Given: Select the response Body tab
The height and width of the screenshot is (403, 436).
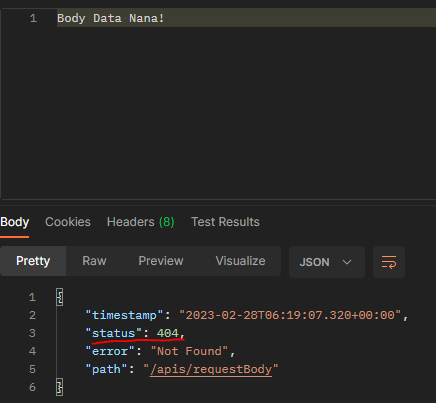Looking at the screenshot, I should click(14, 222).
